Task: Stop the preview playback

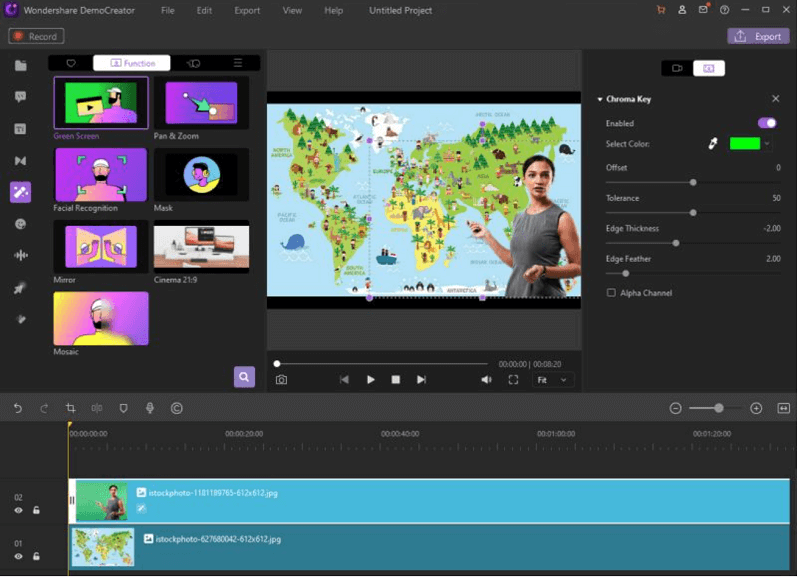Action: [x=395, y=380]
